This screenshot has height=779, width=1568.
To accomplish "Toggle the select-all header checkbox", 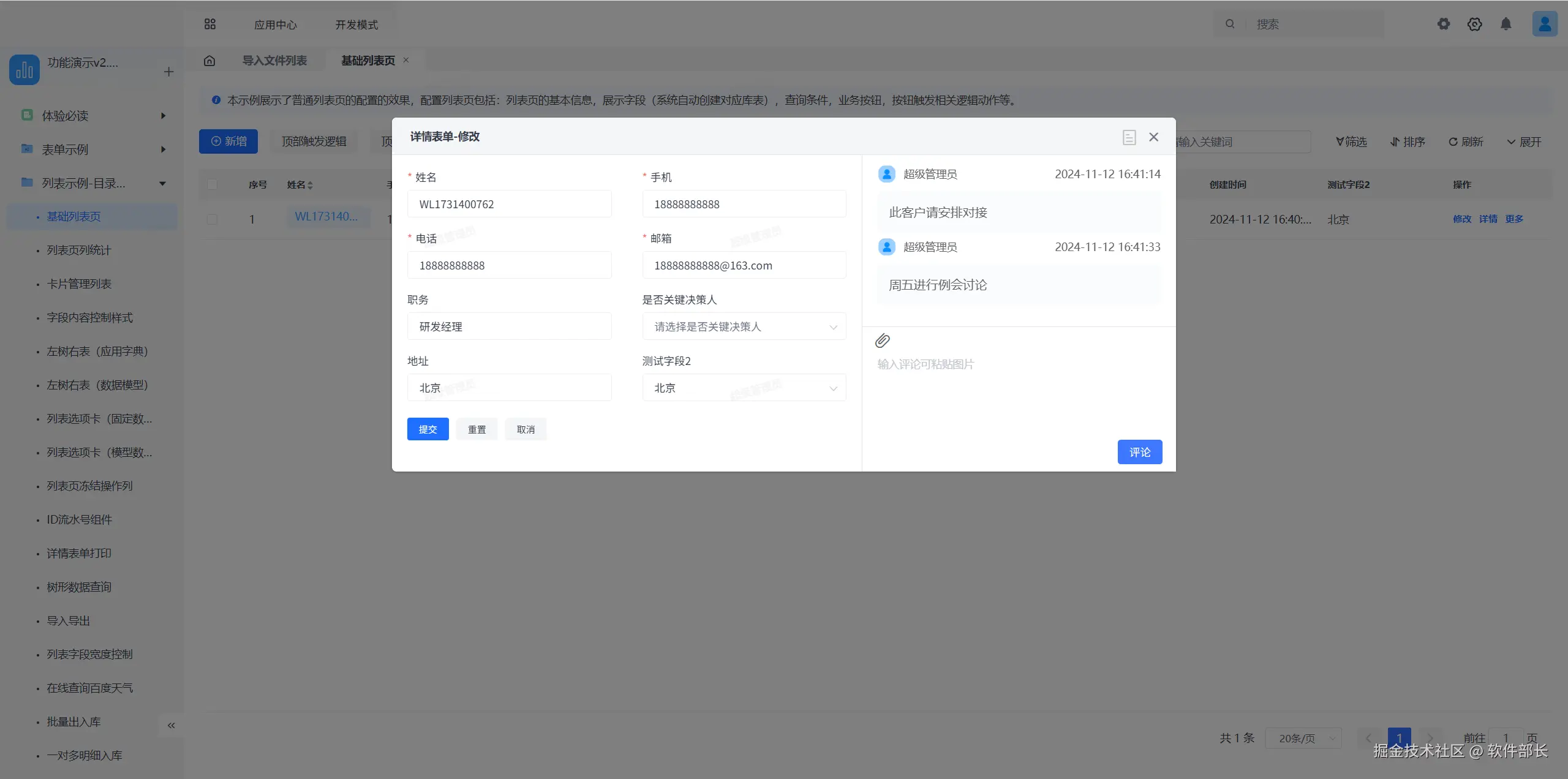I will (x=213, y=184).
